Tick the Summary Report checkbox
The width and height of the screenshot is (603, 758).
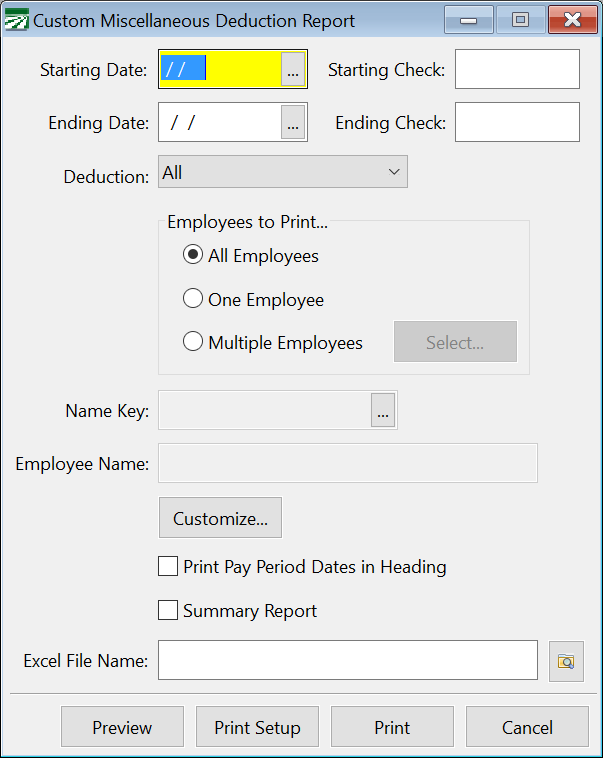click(x=168, y=610)
